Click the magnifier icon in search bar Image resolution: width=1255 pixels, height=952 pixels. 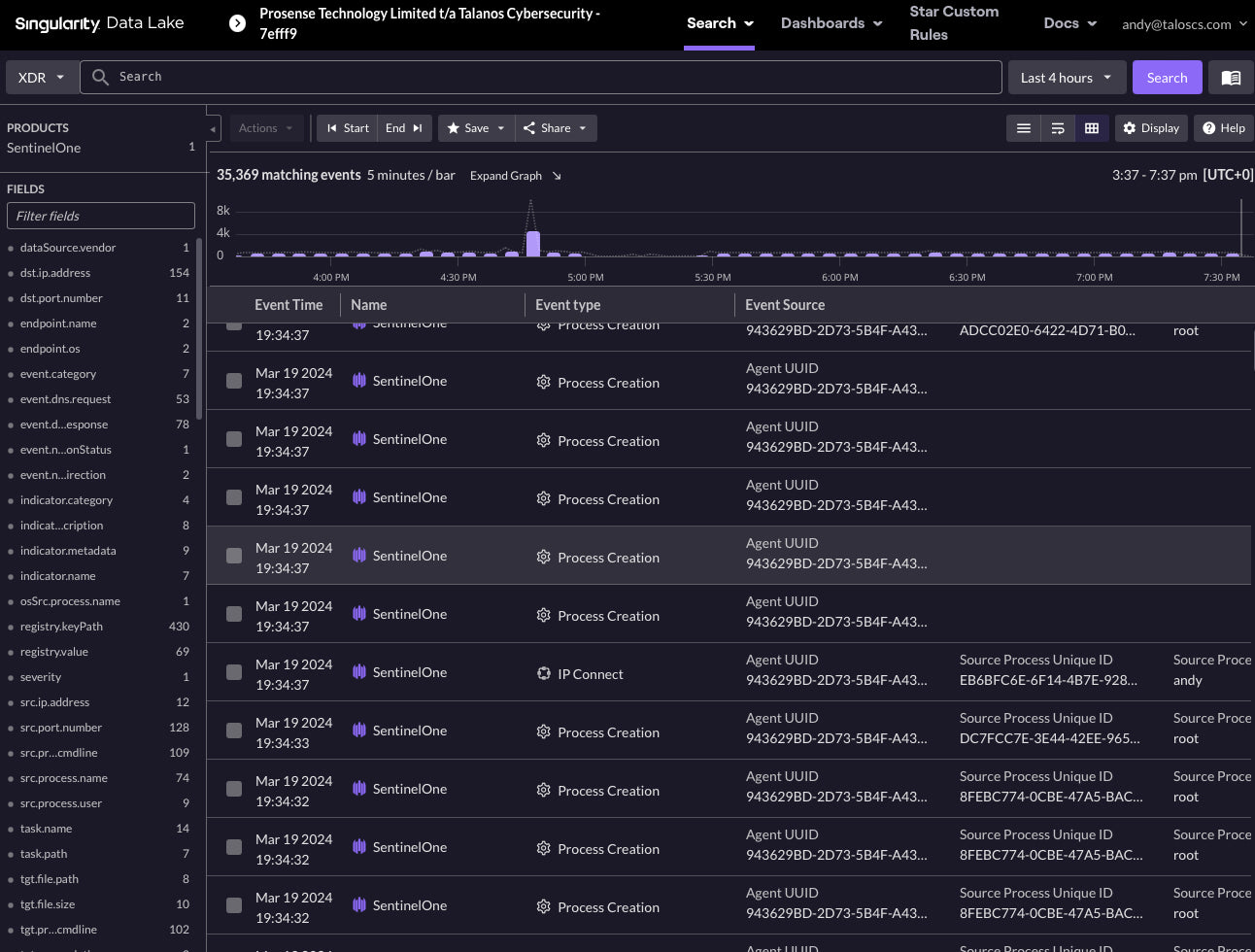pos(100,77)
